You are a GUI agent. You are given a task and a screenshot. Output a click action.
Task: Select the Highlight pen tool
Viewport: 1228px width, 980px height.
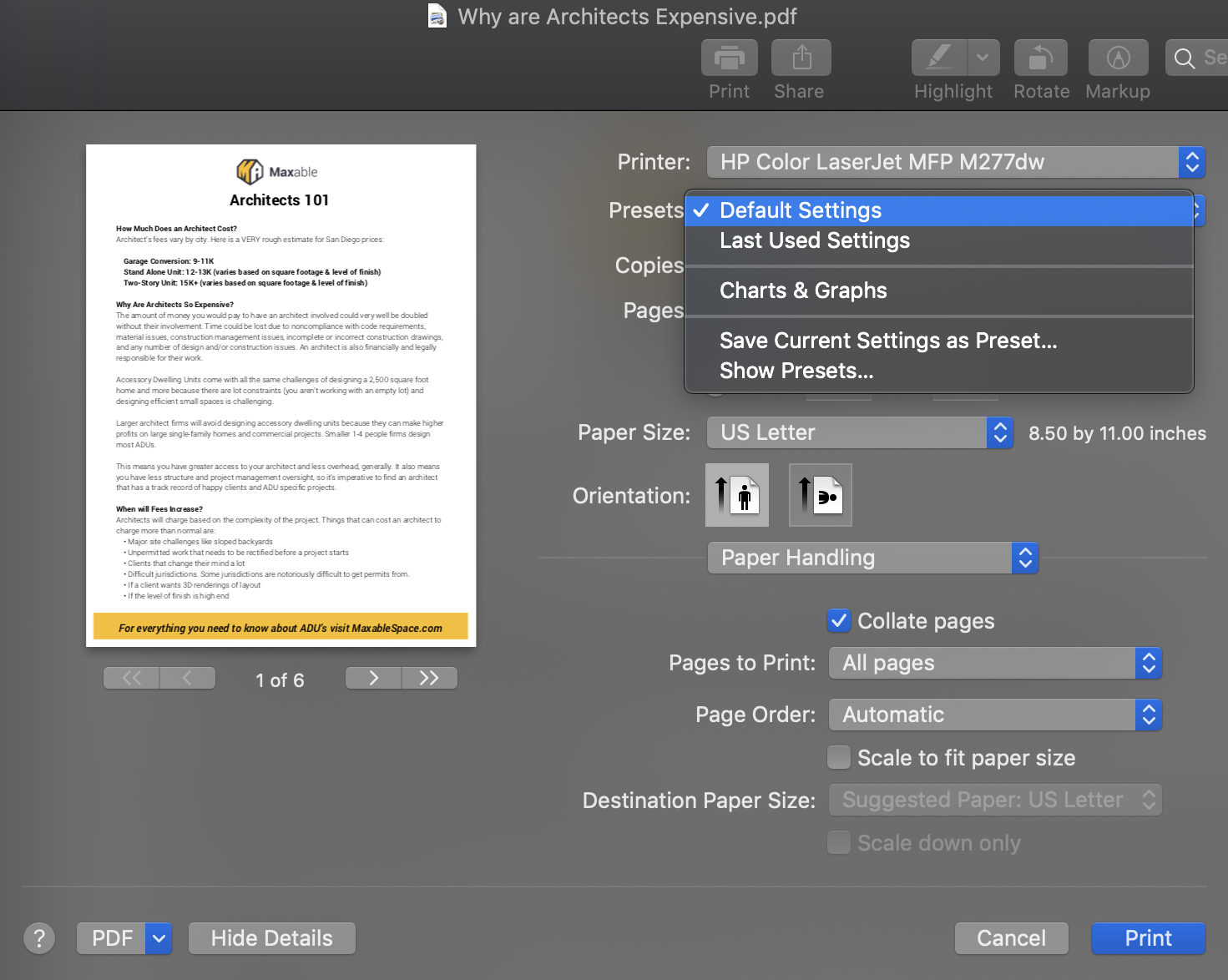pos(939,58)
